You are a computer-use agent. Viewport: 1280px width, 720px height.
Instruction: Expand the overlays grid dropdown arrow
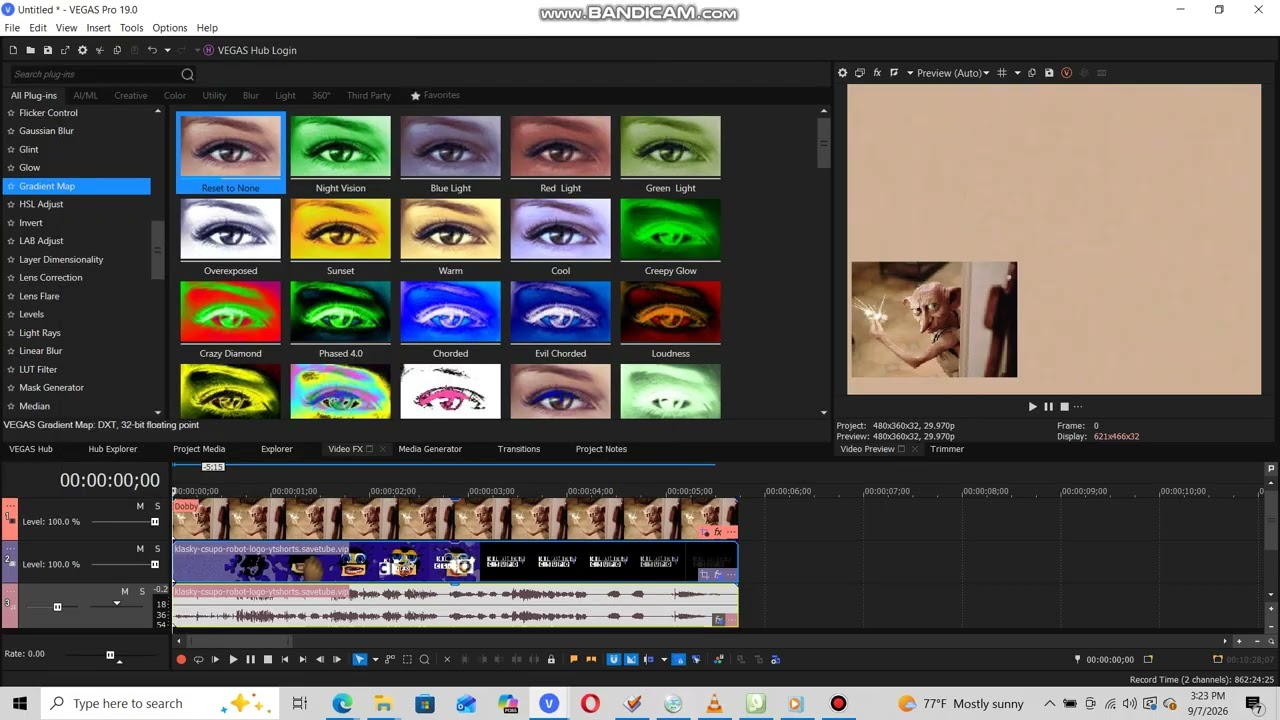(x=1017, y=73)
